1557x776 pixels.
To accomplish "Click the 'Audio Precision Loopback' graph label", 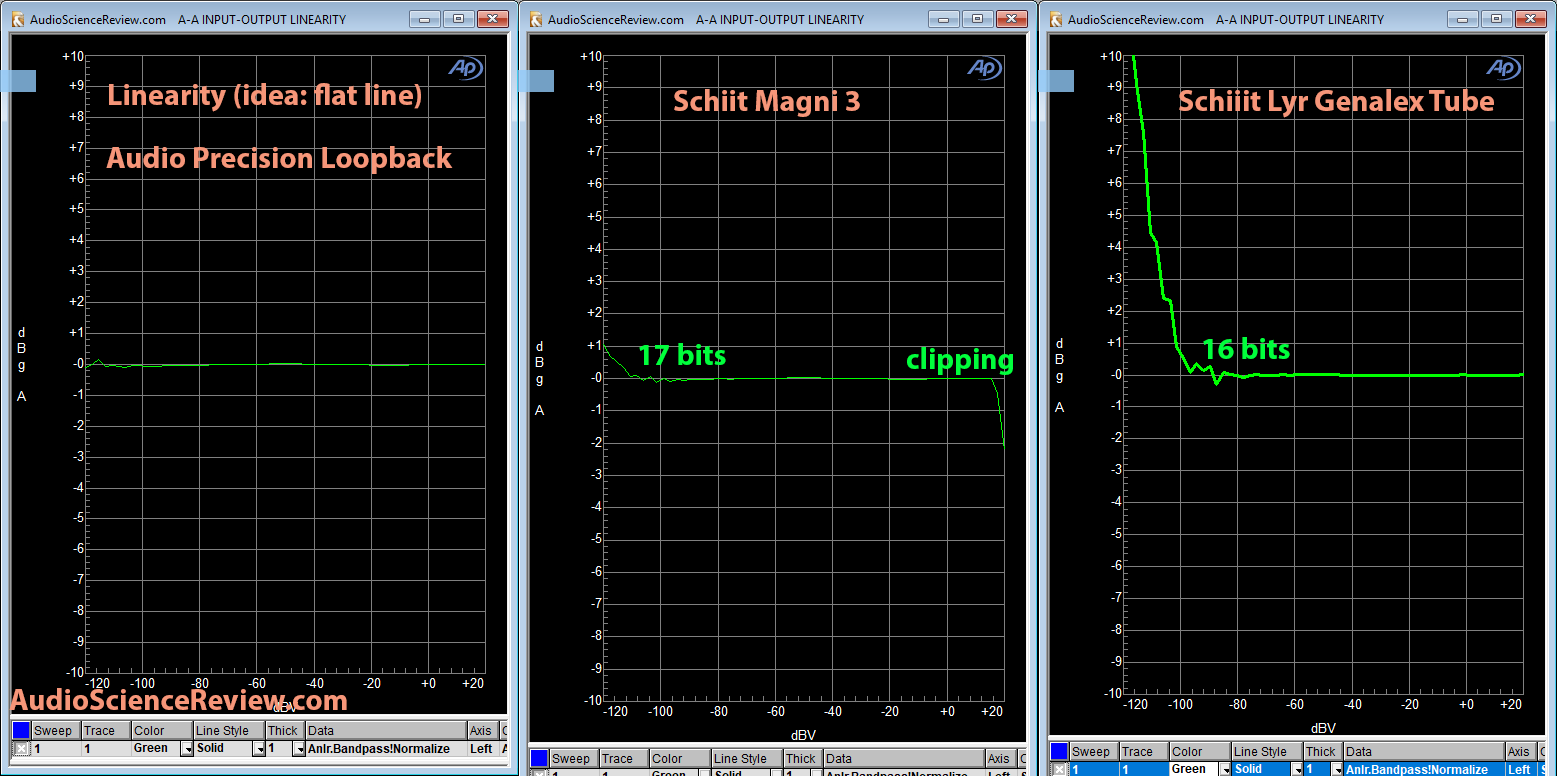I will point(280,159).
